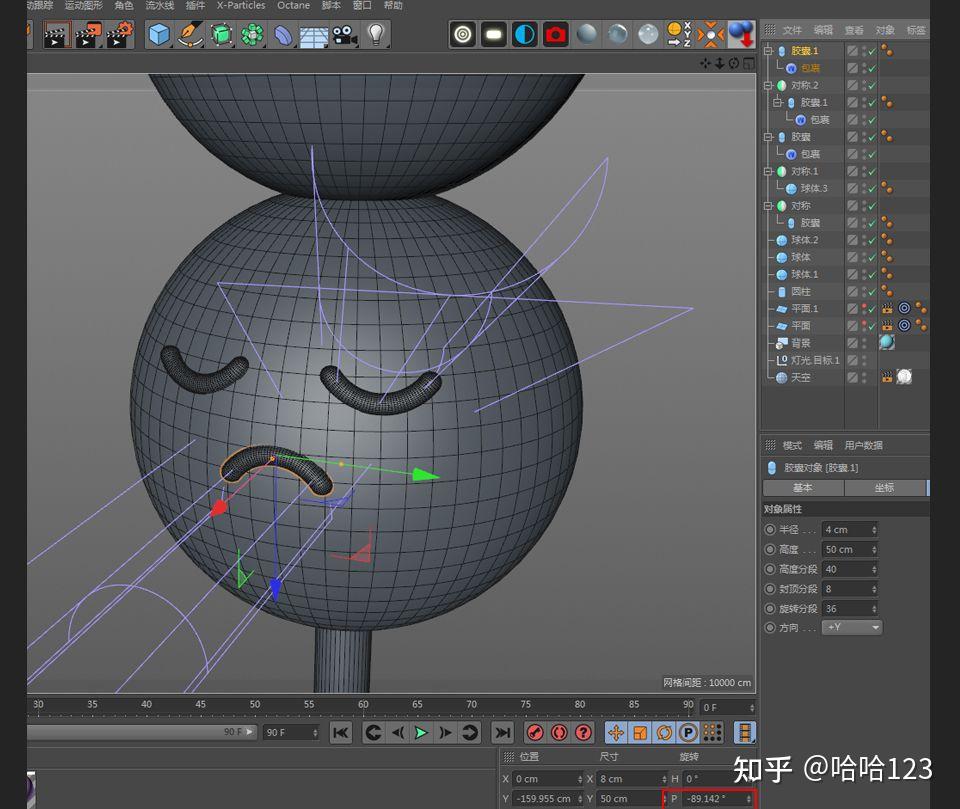Click the 半径 4 cm input field
960x809 pixels.
(845, 530)
